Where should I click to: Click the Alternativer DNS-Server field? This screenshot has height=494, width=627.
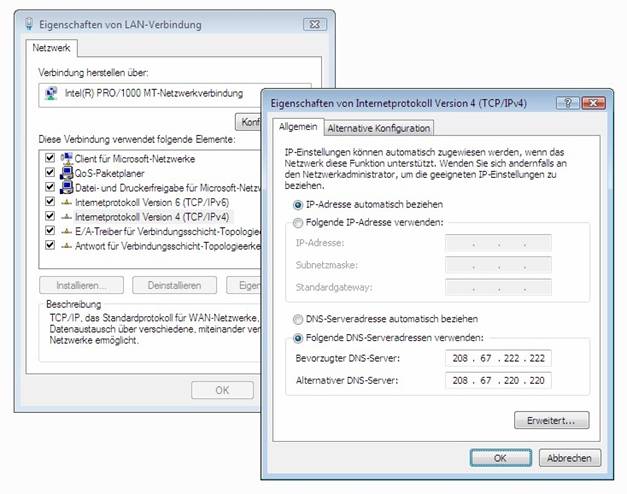(497, 381)
